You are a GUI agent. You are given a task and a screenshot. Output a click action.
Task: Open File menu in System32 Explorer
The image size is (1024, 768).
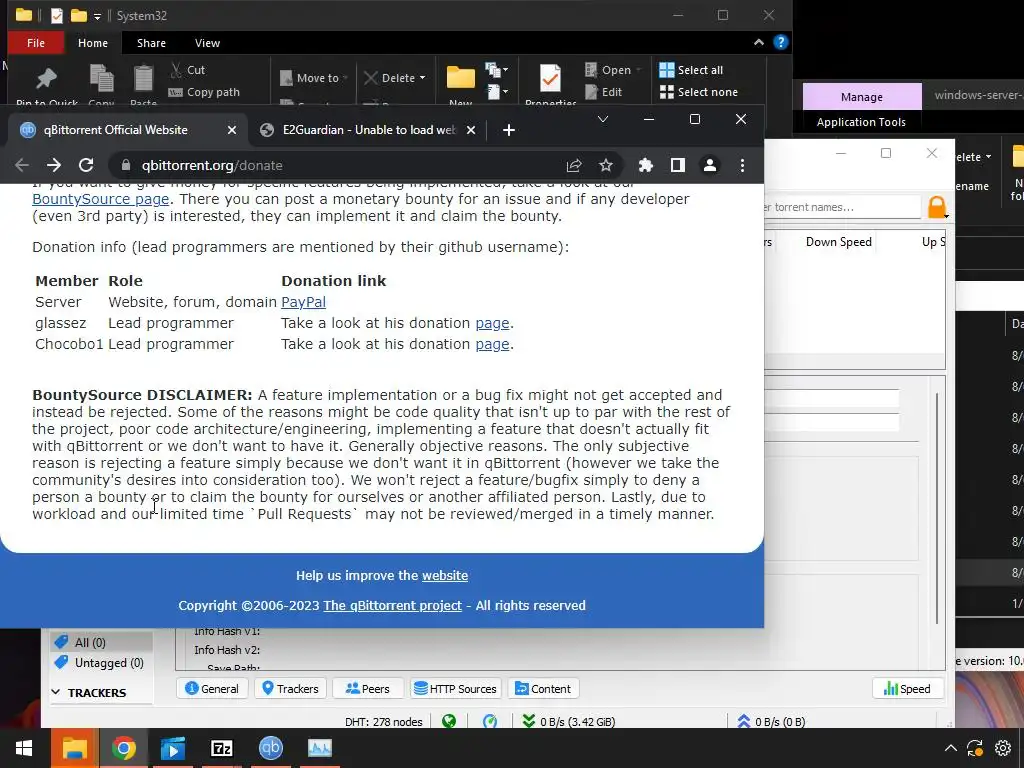[36, 43]
